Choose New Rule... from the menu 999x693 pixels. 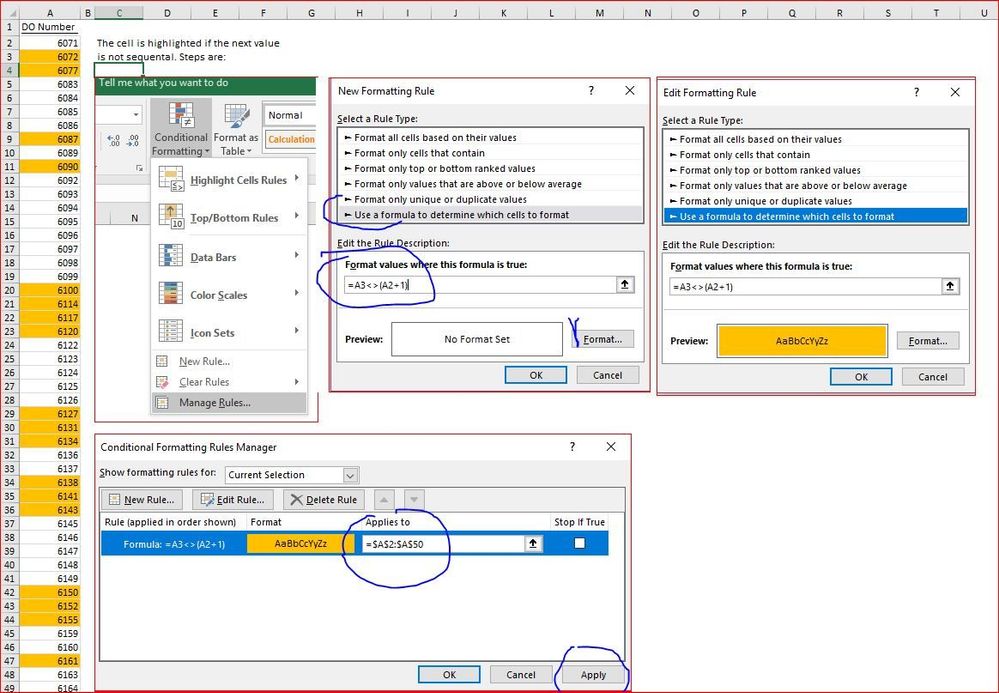pos(229,361)
